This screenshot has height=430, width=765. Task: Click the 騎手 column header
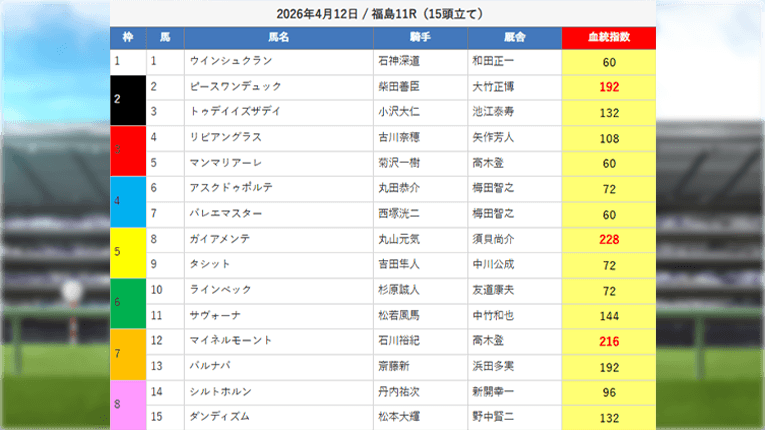pyautogui.click(x=420, y=38)
